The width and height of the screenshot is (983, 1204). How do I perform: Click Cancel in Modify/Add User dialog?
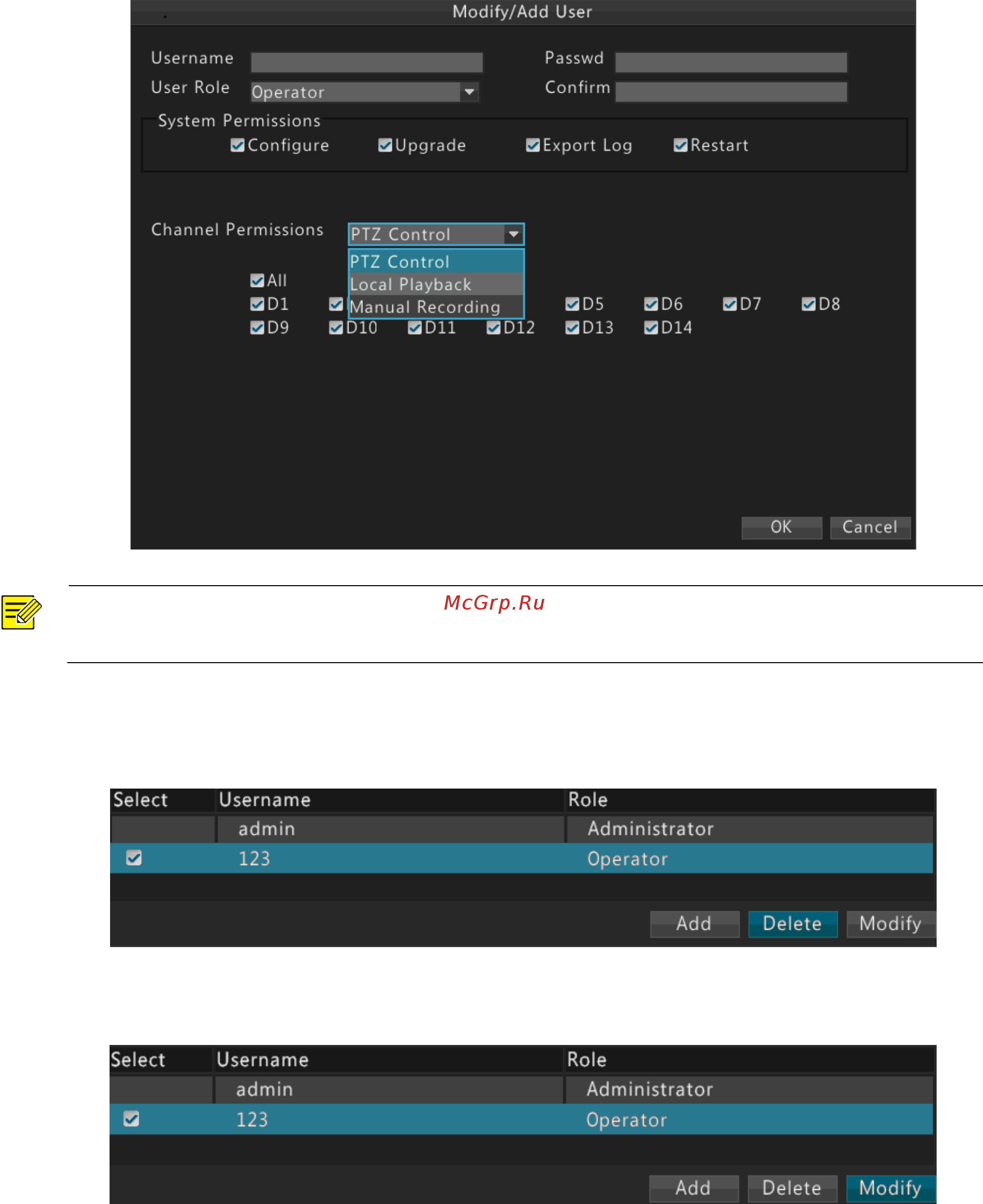870,527
